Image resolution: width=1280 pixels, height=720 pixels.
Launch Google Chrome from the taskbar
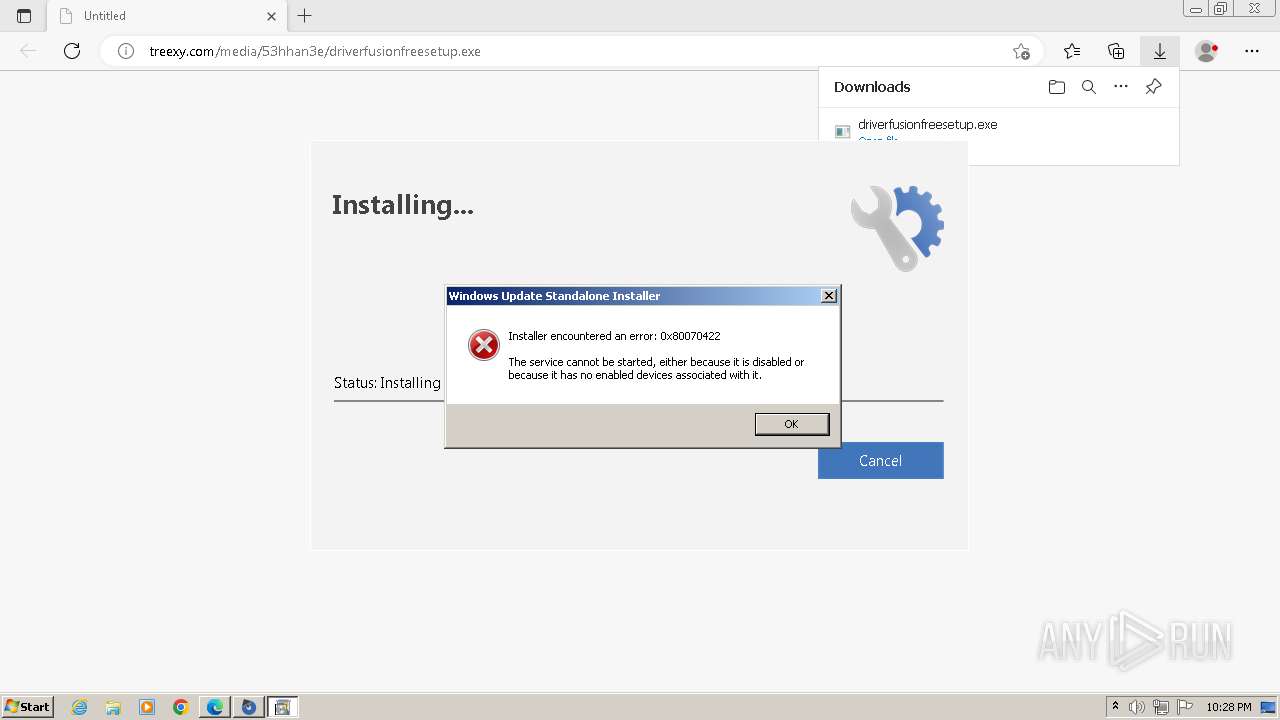(181, 707)
